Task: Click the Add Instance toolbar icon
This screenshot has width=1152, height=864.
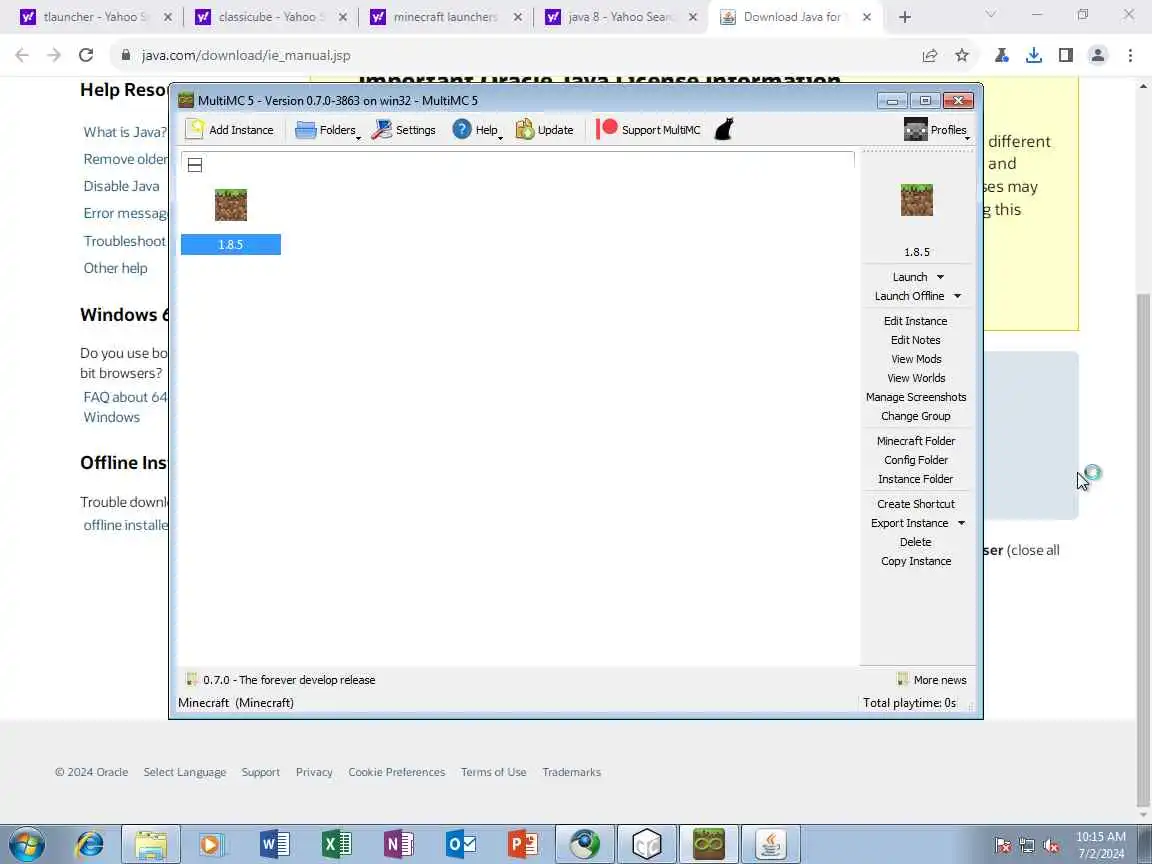Action: [195, 129]
